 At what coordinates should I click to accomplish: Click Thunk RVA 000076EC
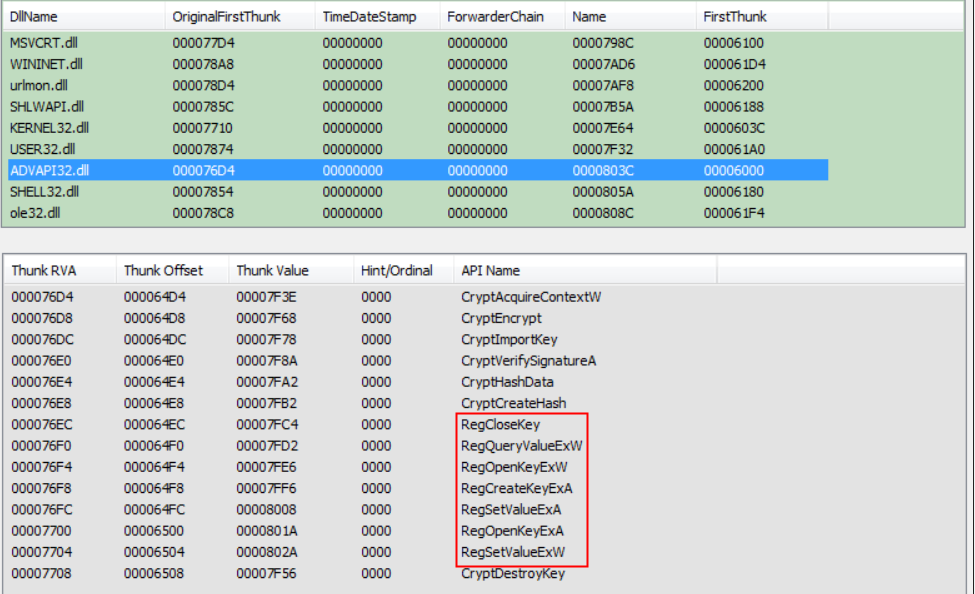click(42, 424)
